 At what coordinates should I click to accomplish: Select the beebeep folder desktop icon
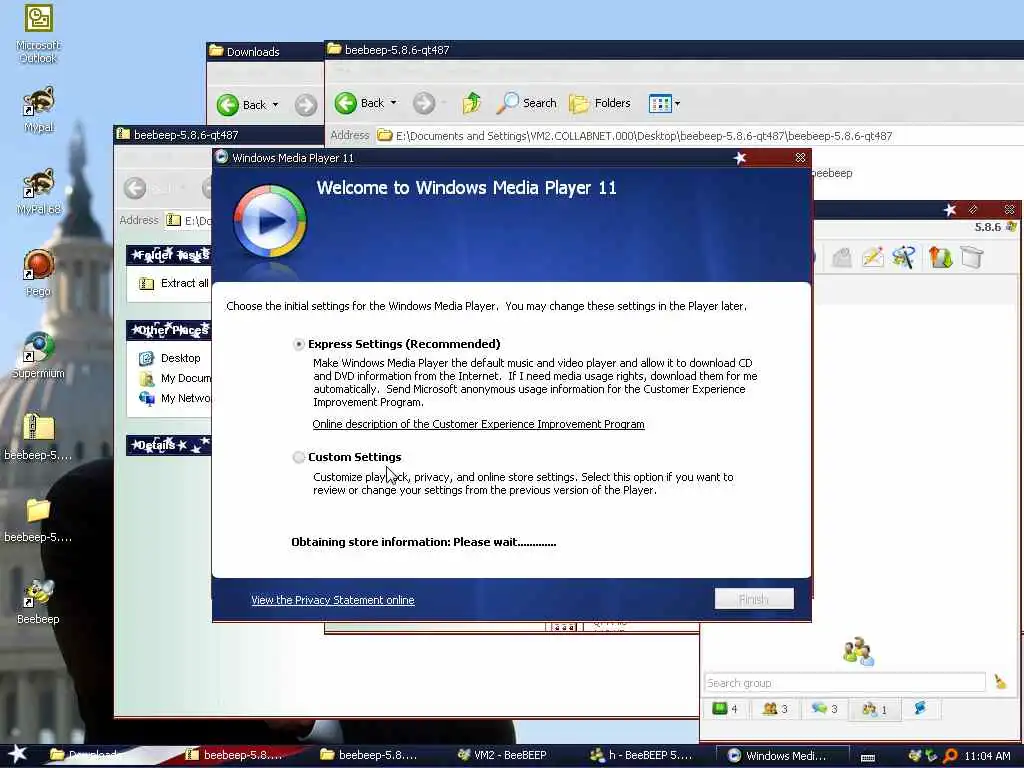pyautogui.click(x=39, y=519)
